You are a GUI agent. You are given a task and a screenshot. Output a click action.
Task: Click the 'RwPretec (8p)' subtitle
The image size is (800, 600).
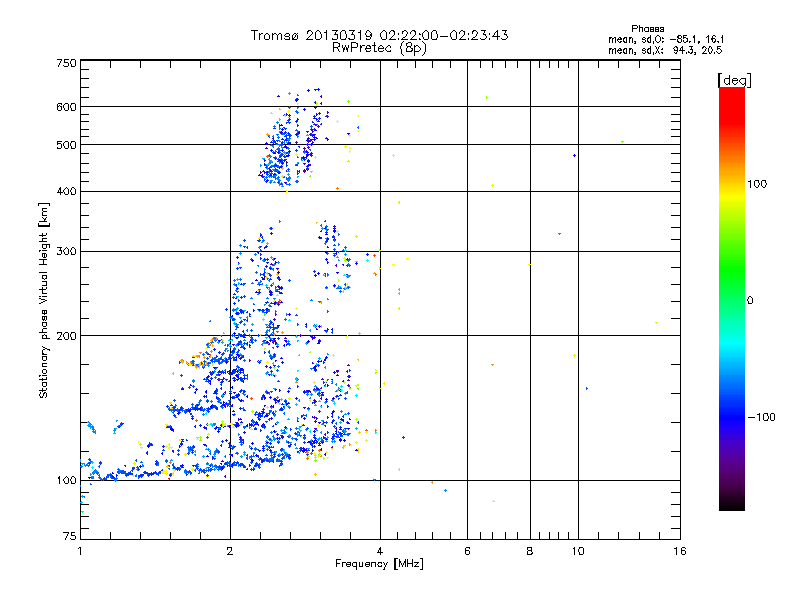pos(379,48)
